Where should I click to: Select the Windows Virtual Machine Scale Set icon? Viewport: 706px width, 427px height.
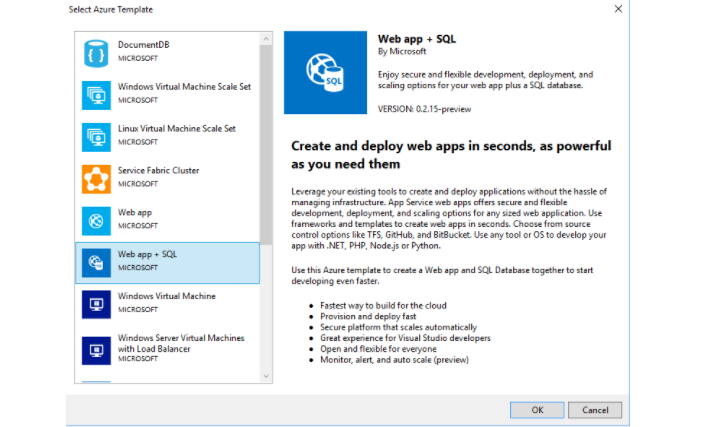coord(96,94)
